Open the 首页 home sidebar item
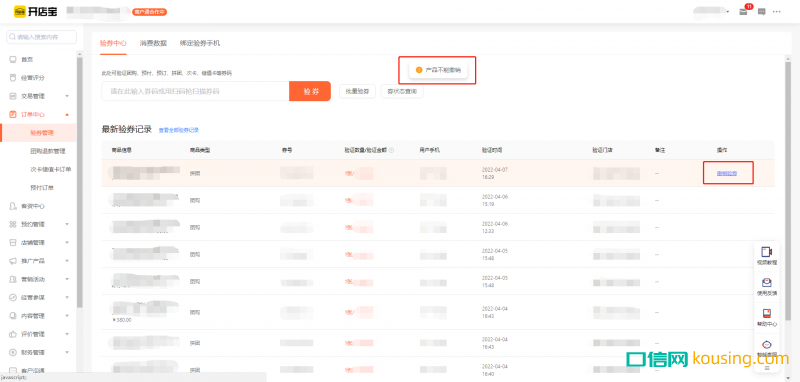This screenshot has width=800, height=382. coord(27,60)
